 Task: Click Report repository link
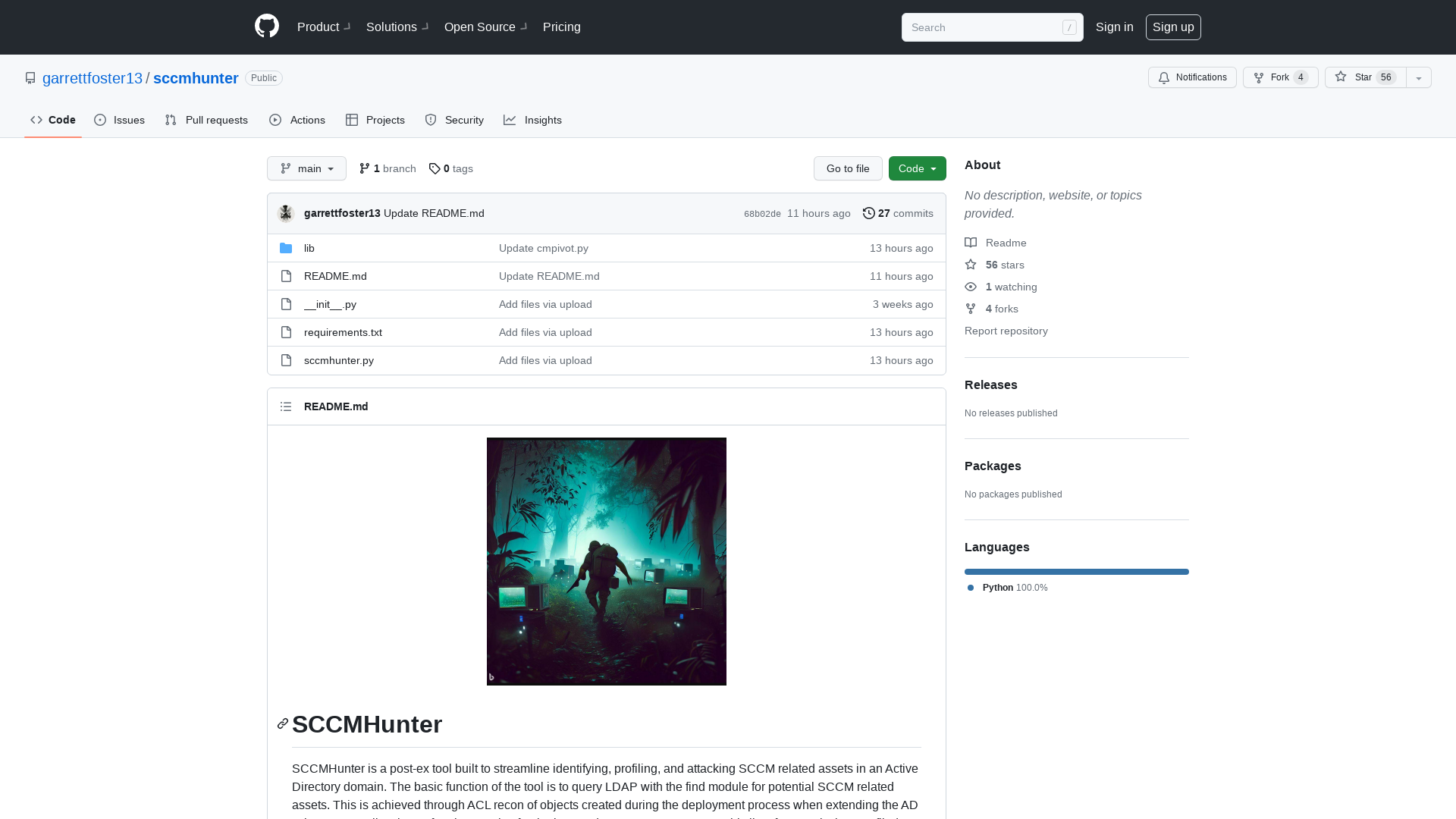(1006, 331)
